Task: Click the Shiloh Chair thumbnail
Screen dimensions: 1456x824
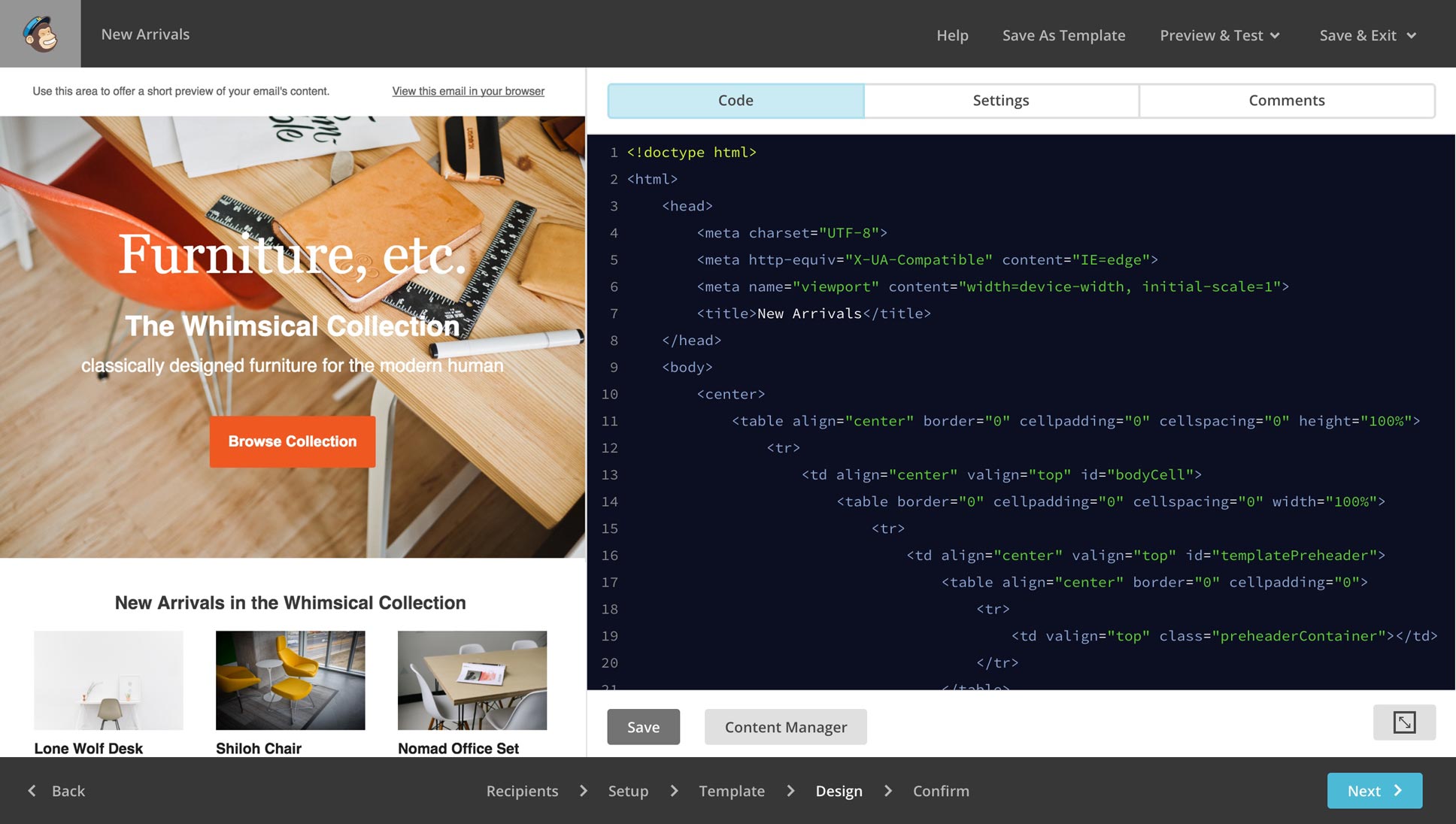Action: pos(290,680)
